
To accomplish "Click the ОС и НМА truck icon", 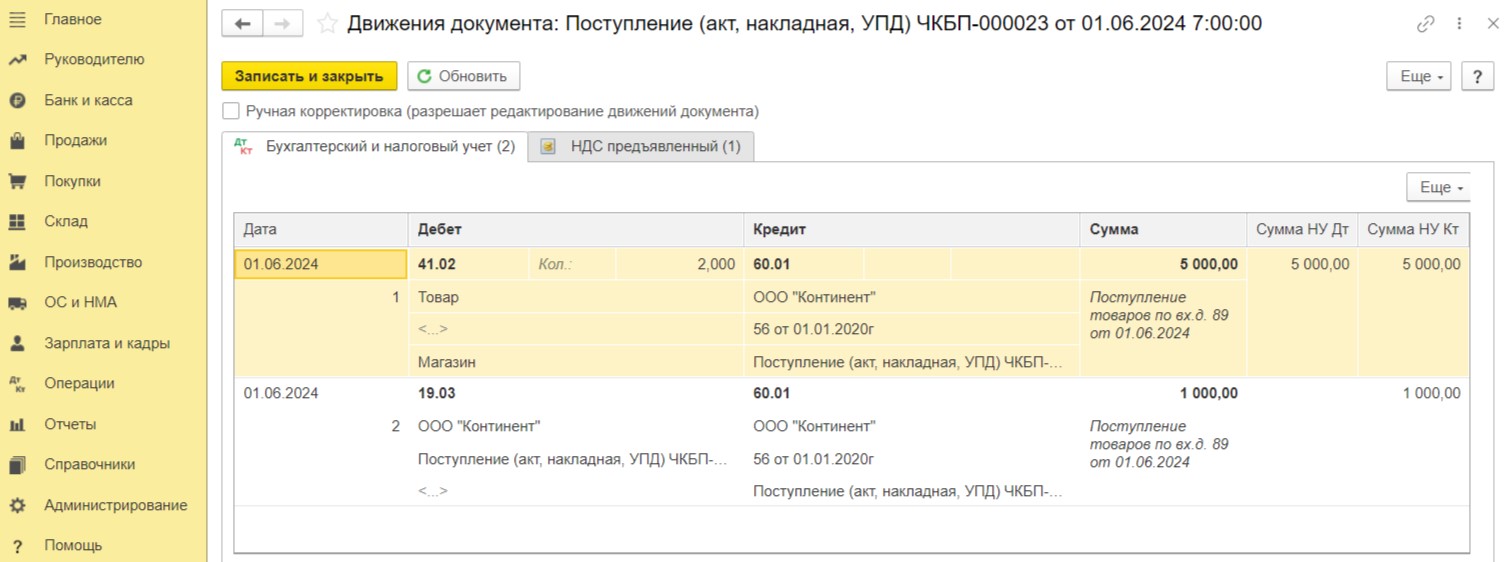I will (x=17, y=303).
